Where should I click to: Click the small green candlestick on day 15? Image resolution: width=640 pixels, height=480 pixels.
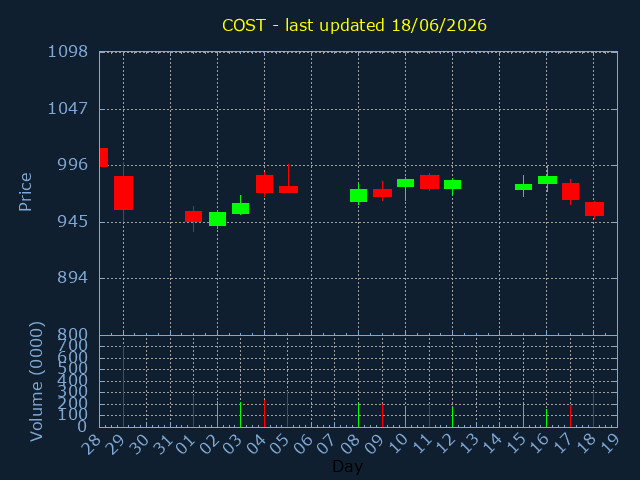pos(523,187)
